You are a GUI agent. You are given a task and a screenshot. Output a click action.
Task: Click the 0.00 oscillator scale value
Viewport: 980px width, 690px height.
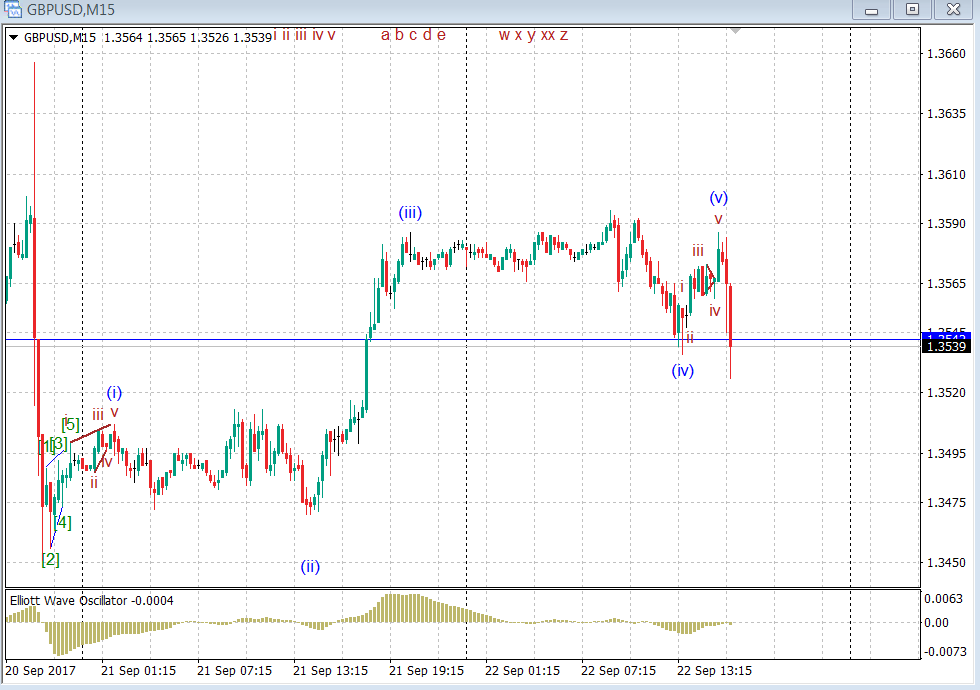point(936,622)
